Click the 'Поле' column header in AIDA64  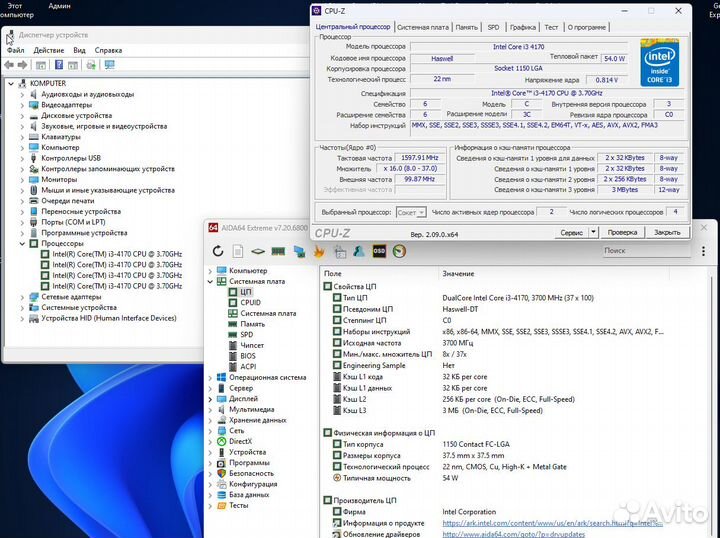click(x=379, y=274)
